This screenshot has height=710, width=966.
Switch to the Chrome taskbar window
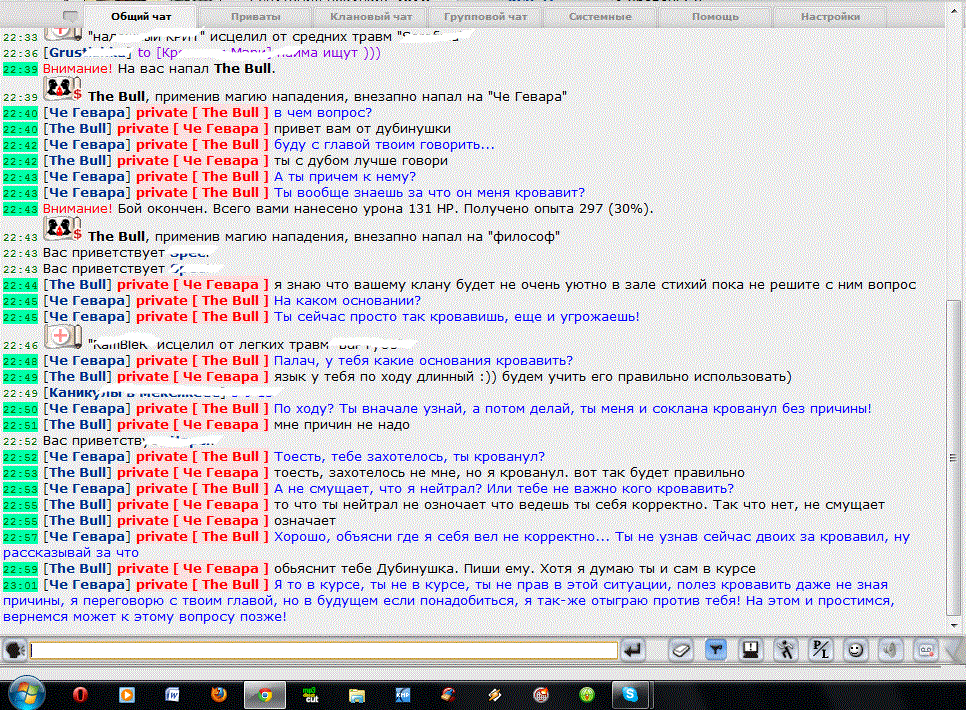tap(265, 695)
